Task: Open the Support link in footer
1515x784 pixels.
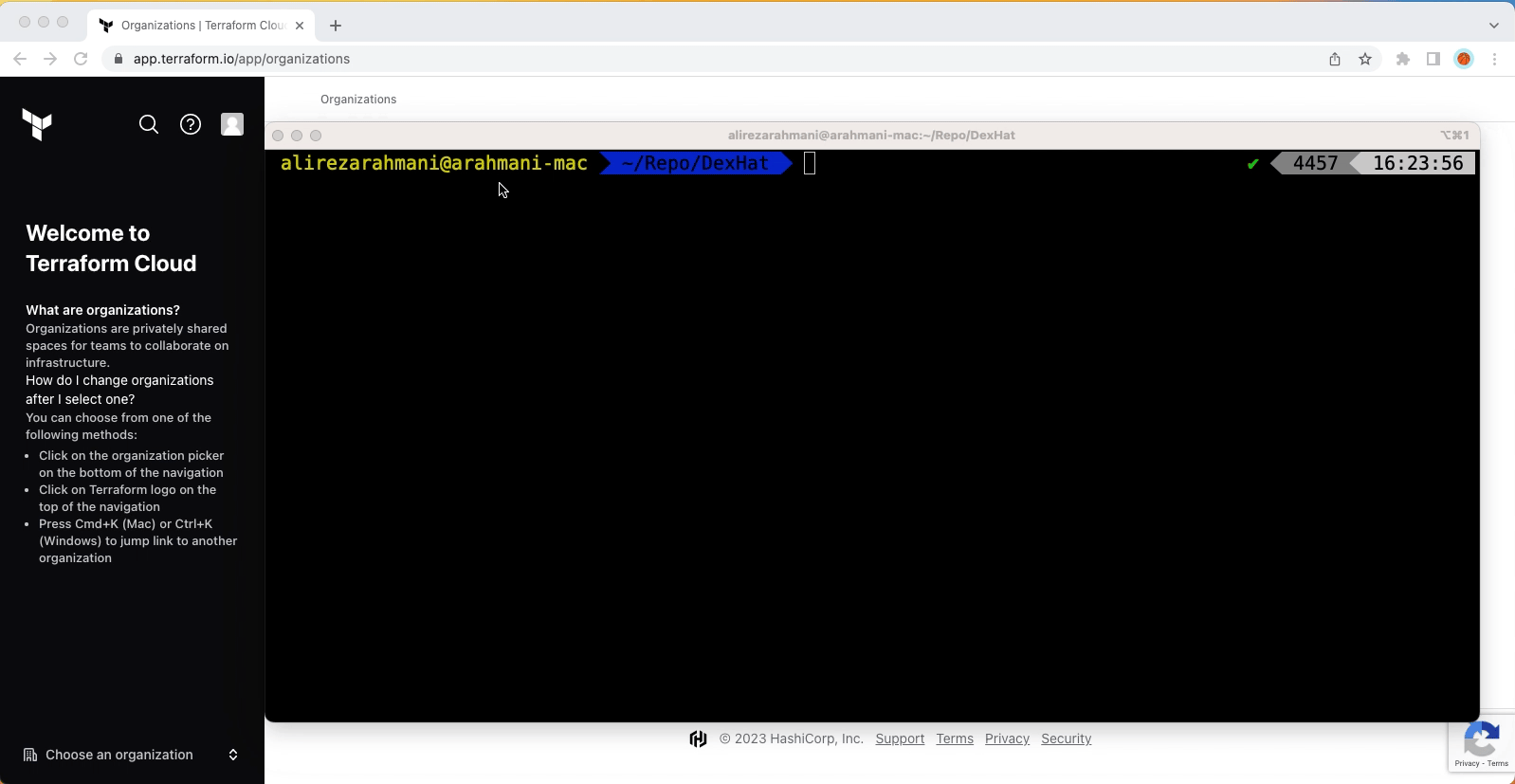Action: tap(900, 738)
